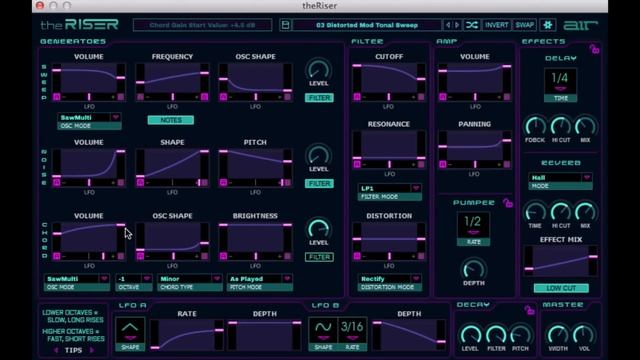Click the LFO B DEPTH envelope
Screen dimensions: 640x360
[x=409, y=335]
